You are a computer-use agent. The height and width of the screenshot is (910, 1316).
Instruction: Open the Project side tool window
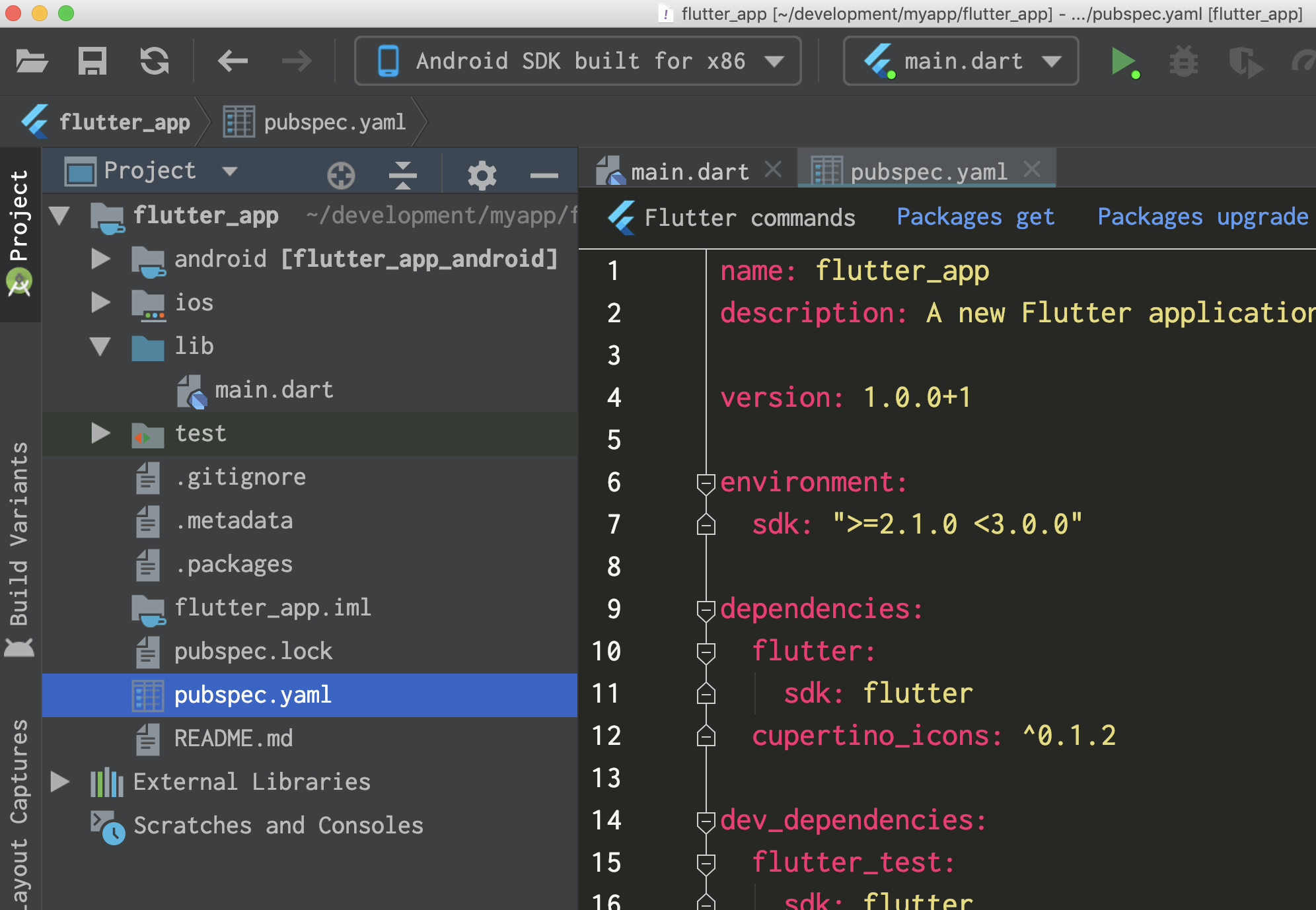(x=20, y=234)
